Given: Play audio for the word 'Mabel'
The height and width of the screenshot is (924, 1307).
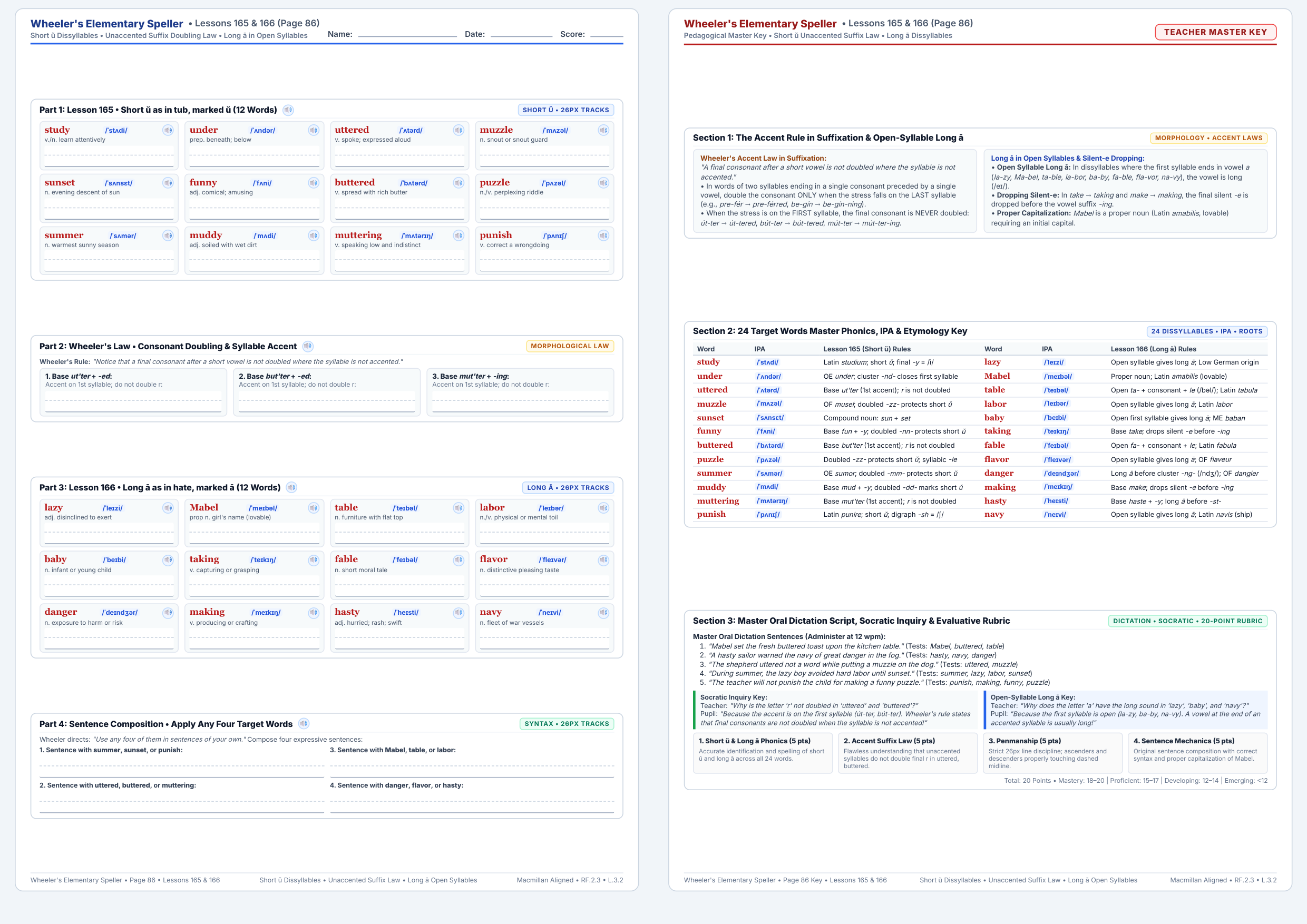Looking at the screenshot, I should (314, 507).
